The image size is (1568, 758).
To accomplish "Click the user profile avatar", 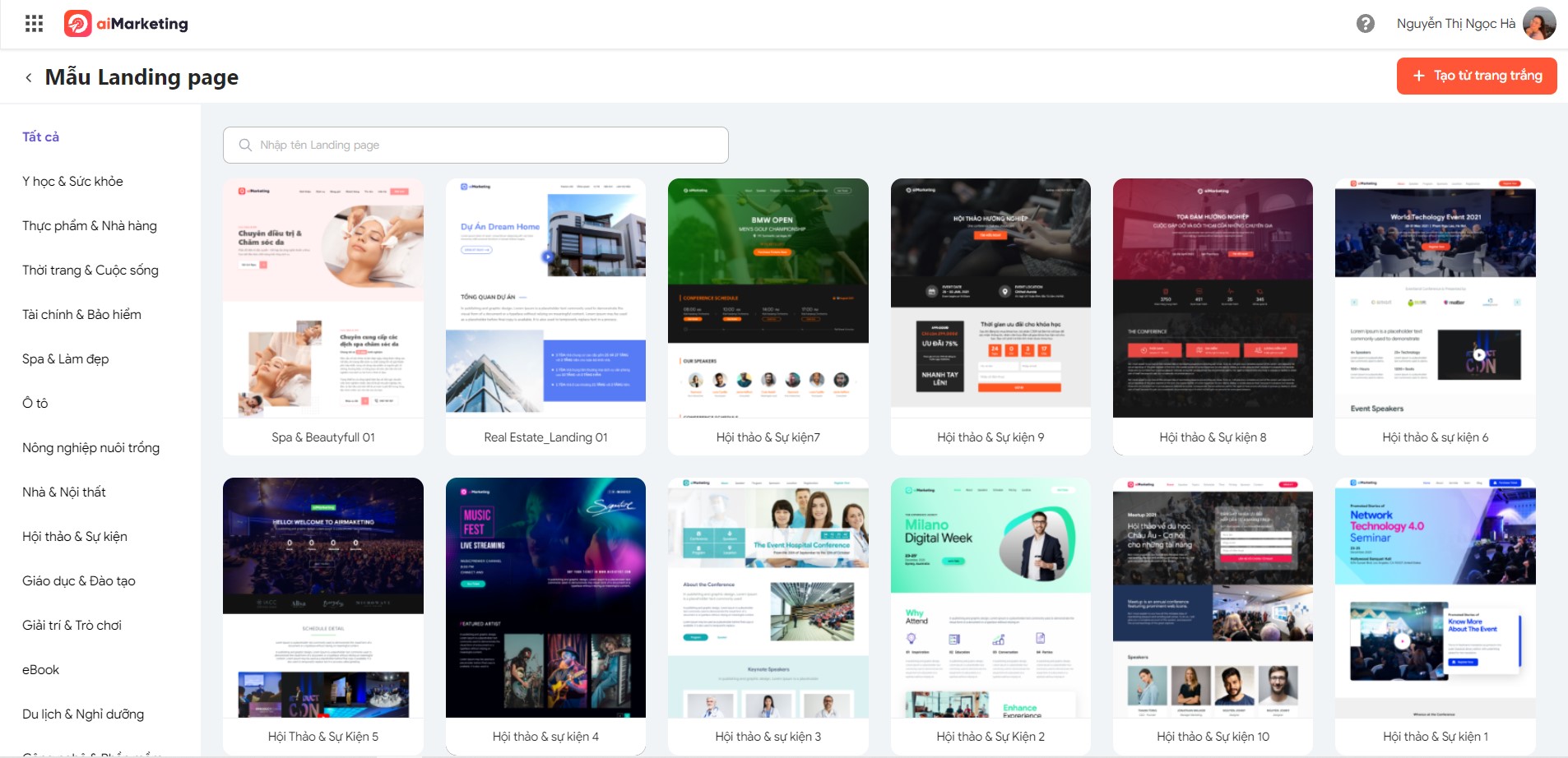I will [x=1538, y=24].
